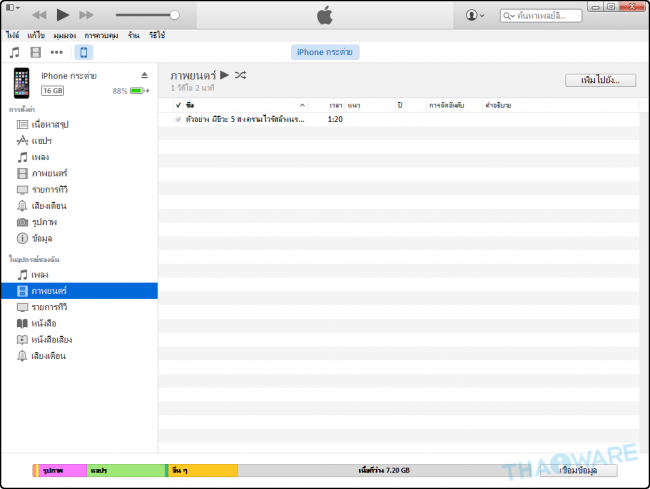Click the เพิ่มไปยัง... button

pos(600,80)
